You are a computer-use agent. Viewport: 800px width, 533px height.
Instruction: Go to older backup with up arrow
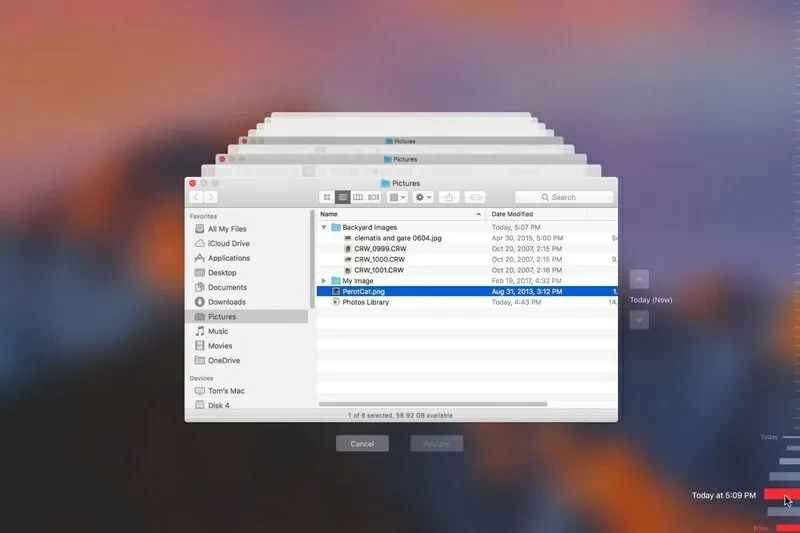639,280
